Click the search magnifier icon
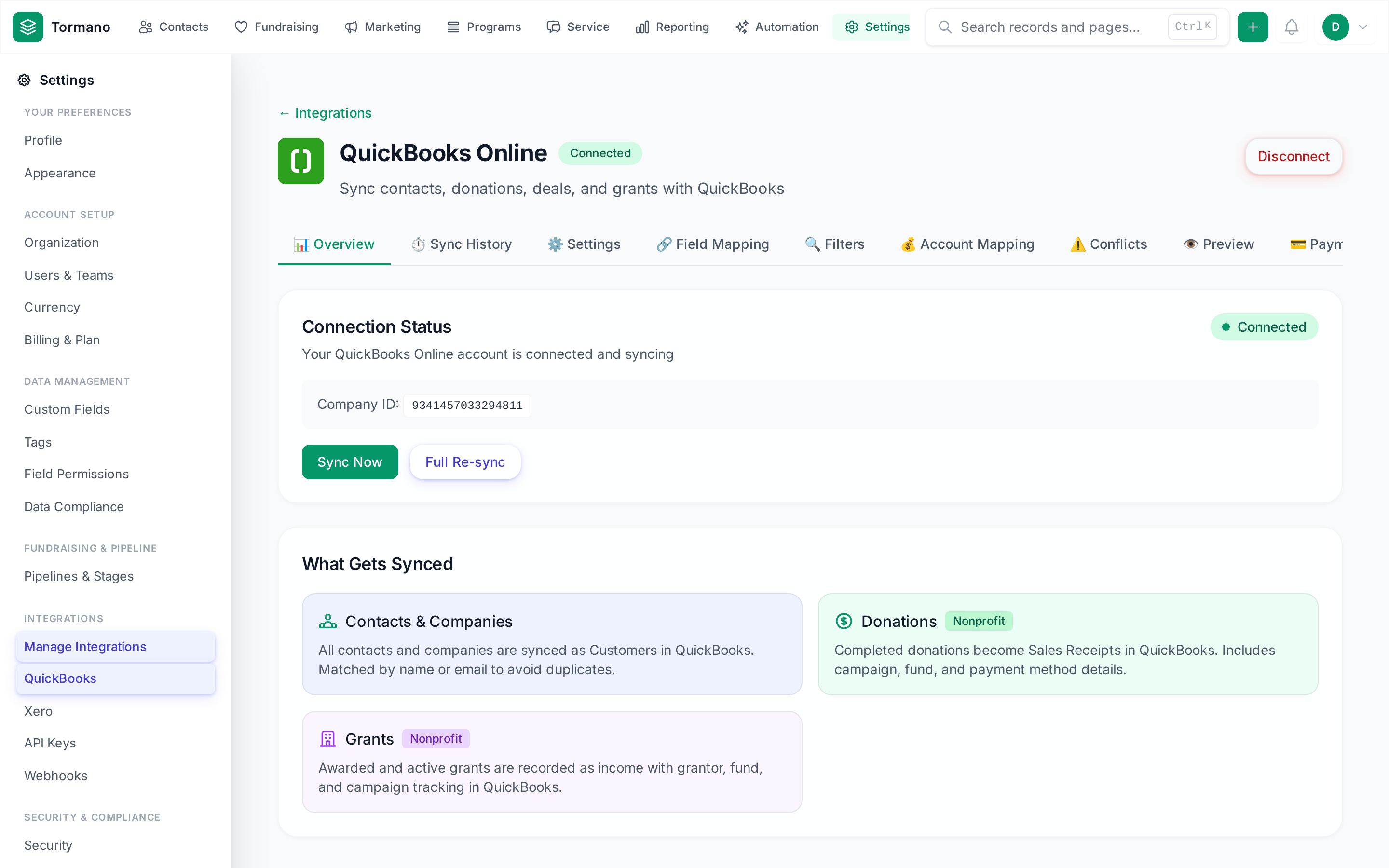1389x868 pixels. click(945, 27)
